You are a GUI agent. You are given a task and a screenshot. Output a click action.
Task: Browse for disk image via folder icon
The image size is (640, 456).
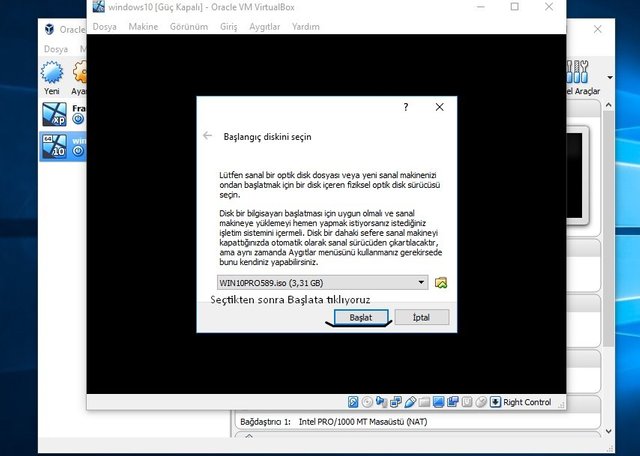(x=441, y=282)
